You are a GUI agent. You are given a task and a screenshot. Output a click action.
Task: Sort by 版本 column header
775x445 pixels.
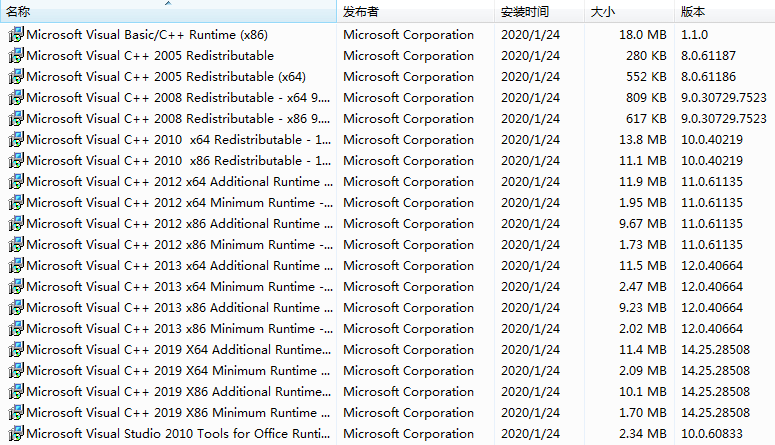click(x=692, y=13)
